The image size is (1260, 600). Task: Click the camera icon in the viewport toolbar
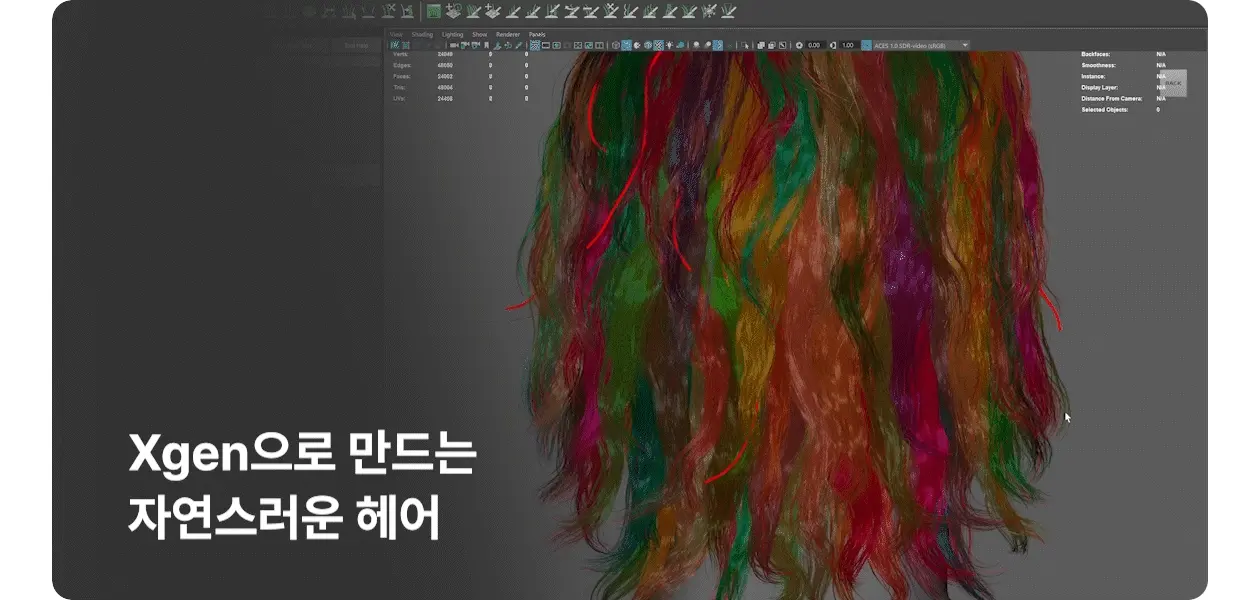[x=454, y=46]
